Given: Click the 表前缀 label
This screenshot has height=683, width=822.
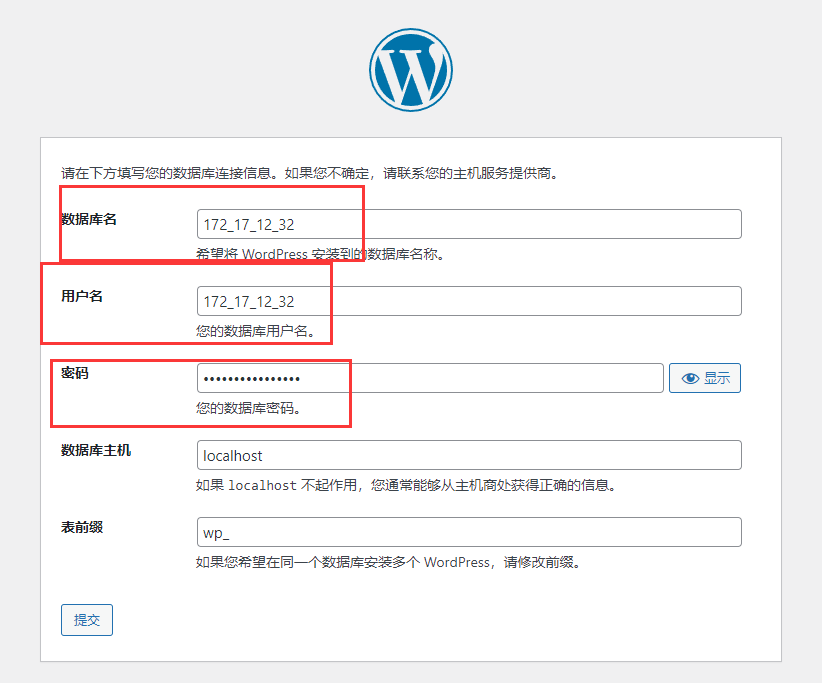Looking at the screenshot, I should [x=82, y=527].
